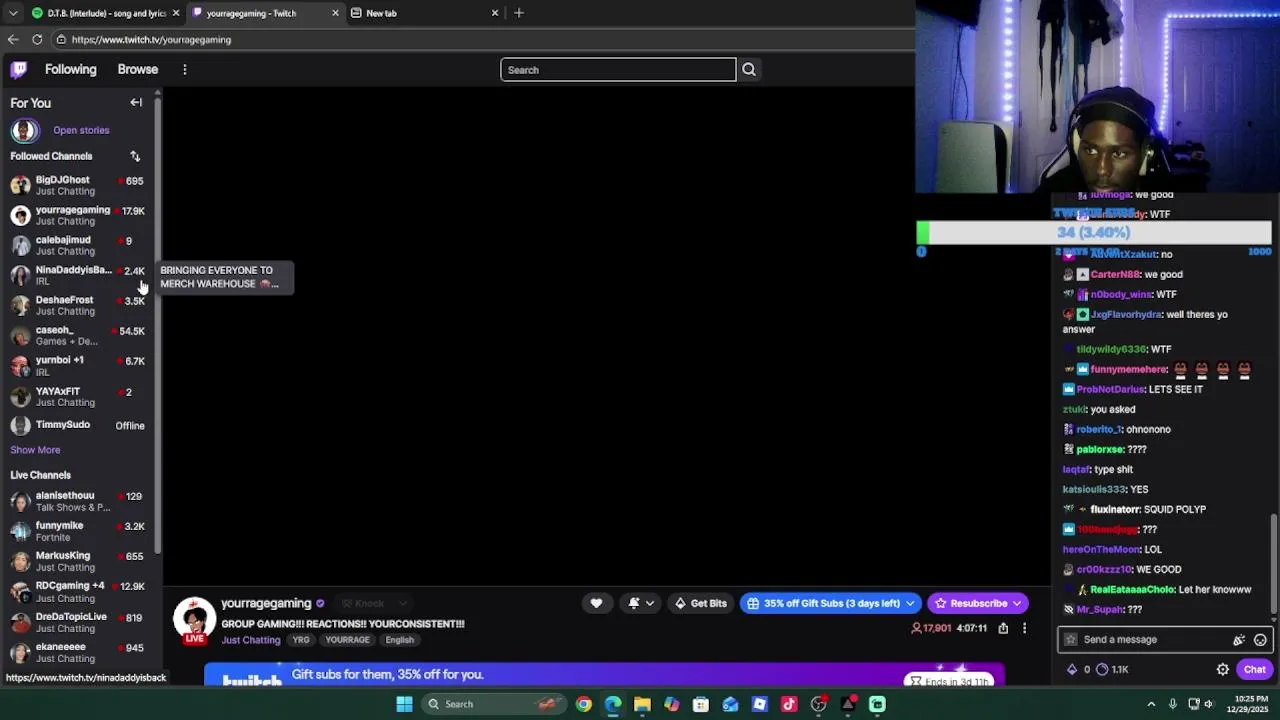
Task: Open the Following tab
Action: (x=71, y=69)
